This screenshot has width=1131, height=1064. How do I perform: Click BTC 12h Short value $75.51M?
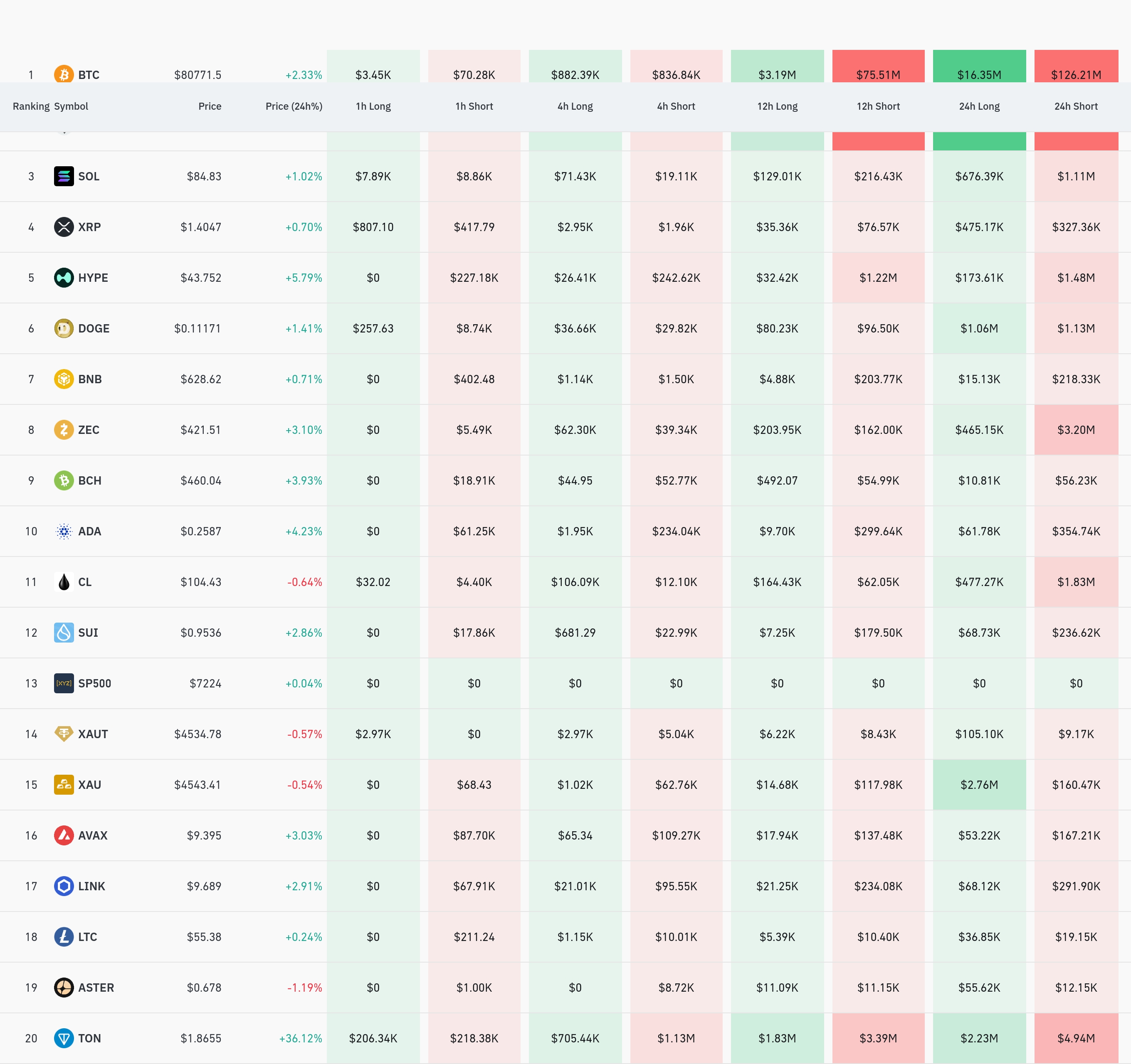click(x=879, y=75)
